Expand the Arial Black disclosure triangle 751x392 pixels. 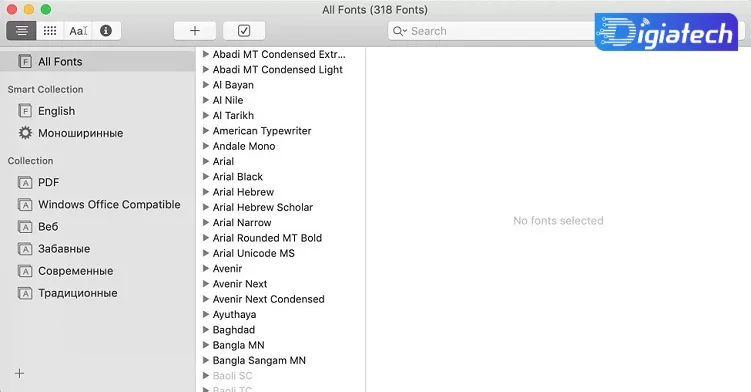pos(205,177)
